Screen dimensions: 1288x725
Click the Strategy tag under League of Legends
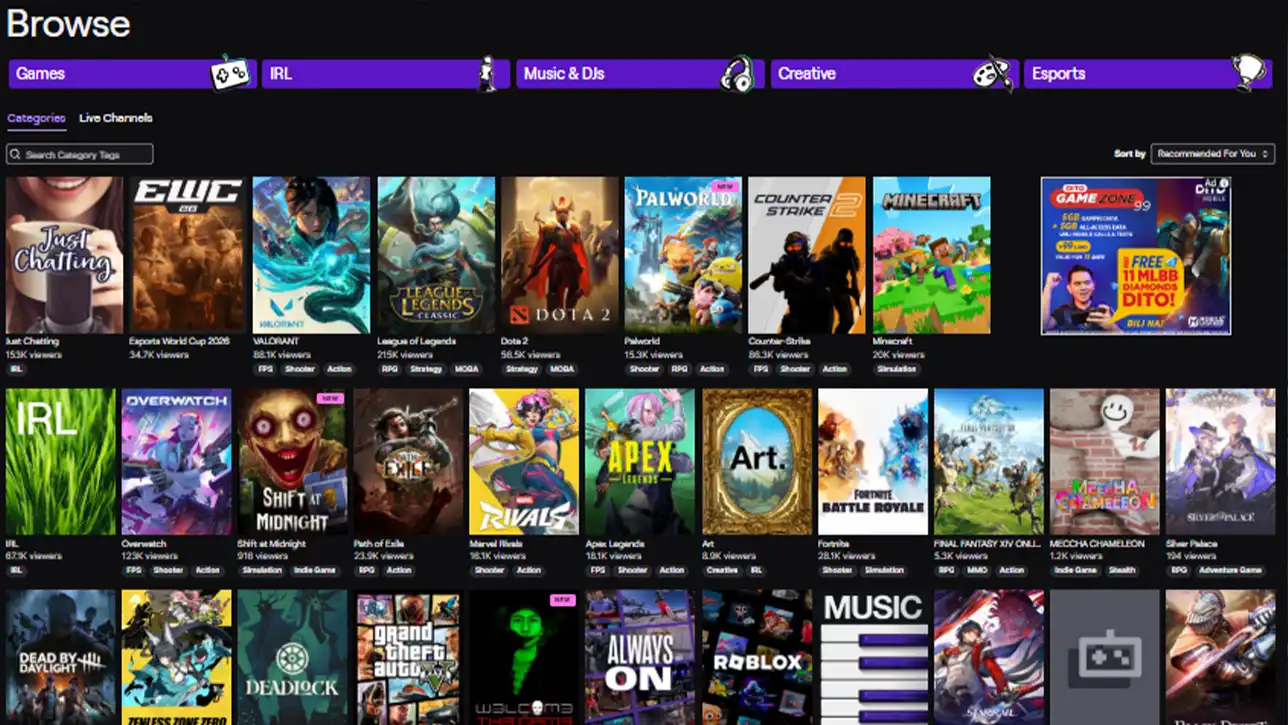[427, 369]
